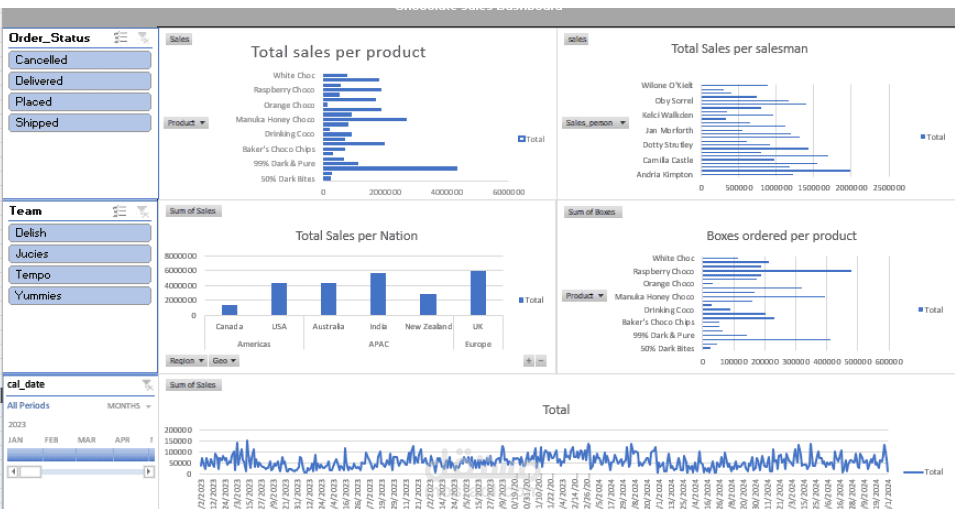
Task: Select the Total legend on salesman chart
Action: [932, 137]
